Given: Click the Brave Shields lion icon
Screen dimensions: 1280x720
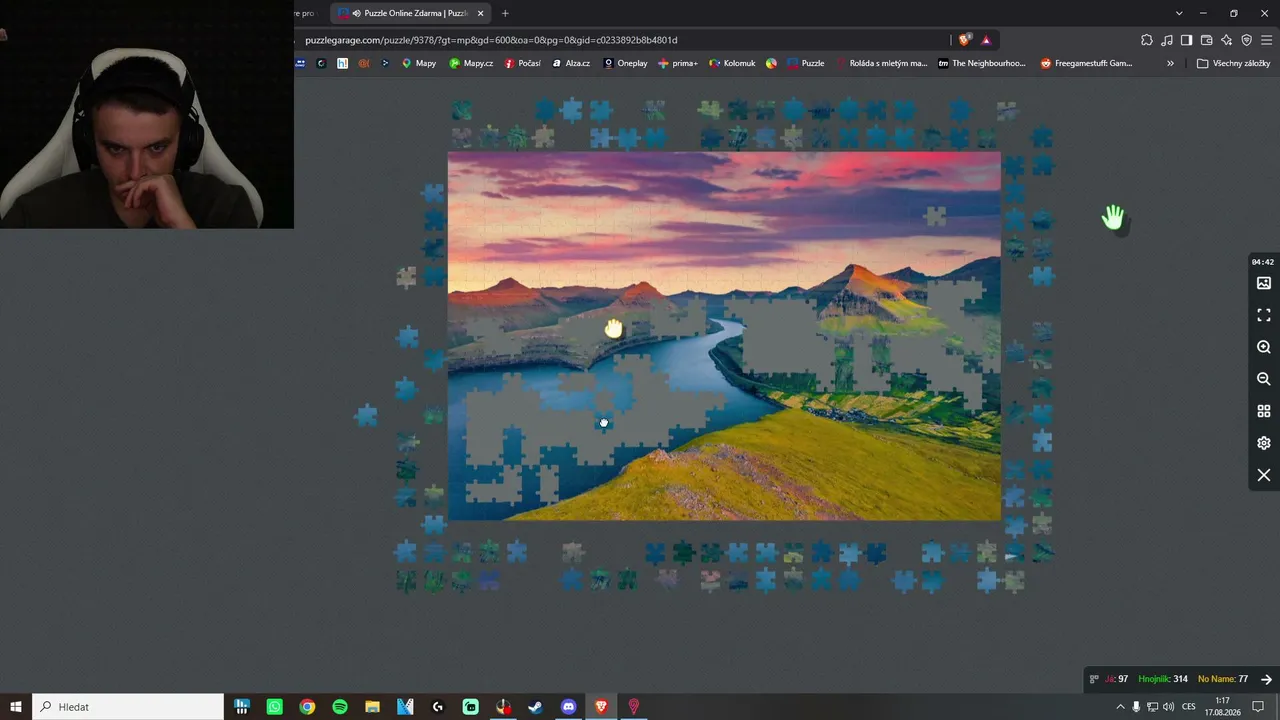Looking at the screenshot, I should 964,40.
